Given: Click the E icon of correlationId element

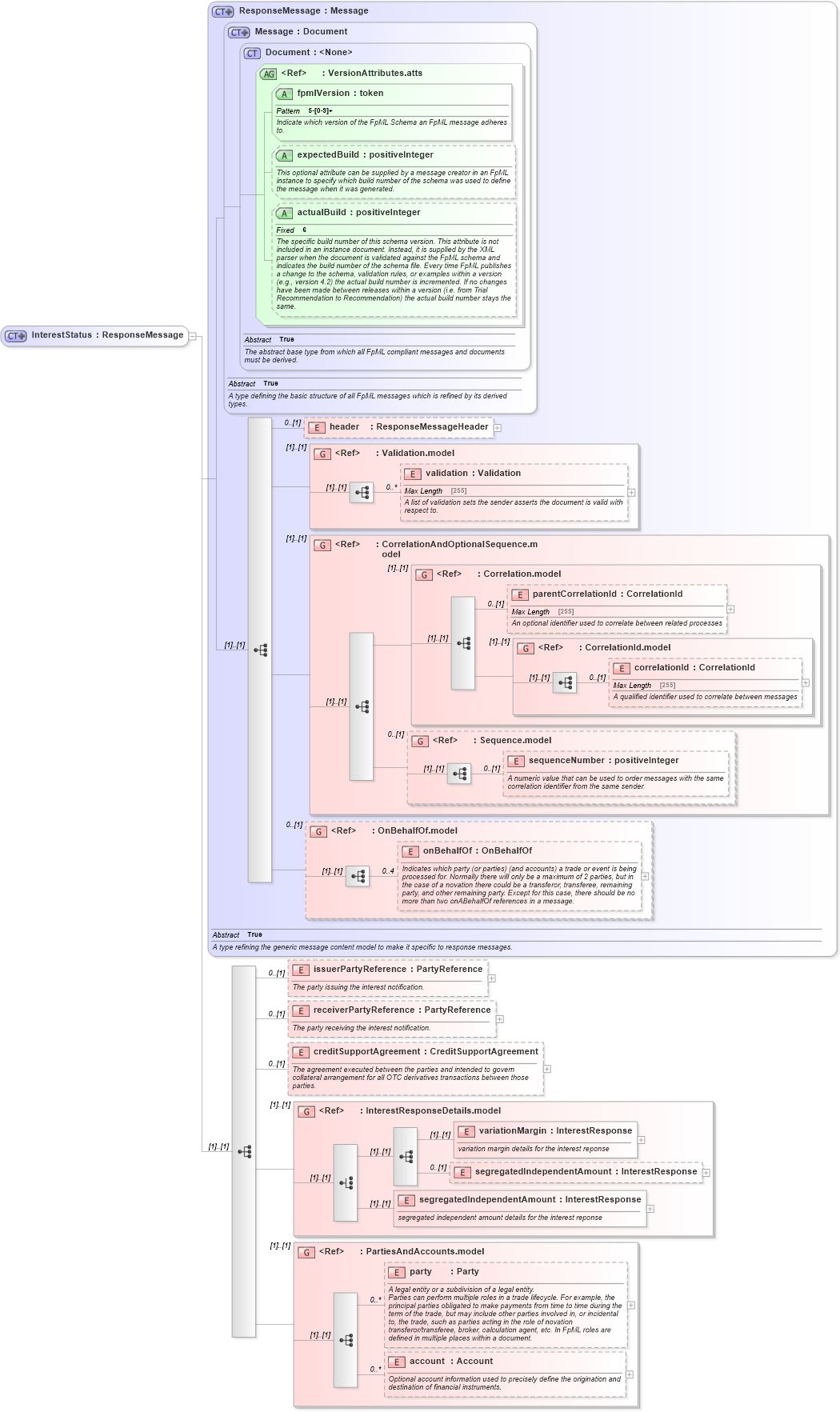Looking at the screenshot, I should pos(622,669).
